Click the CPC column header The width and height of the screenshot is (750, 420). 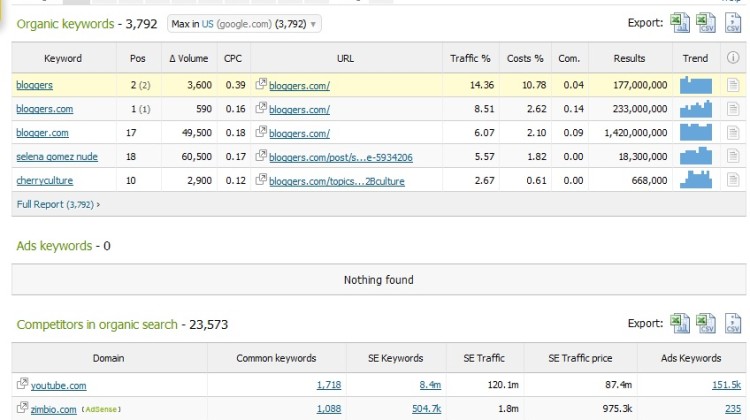pos(233,58)
